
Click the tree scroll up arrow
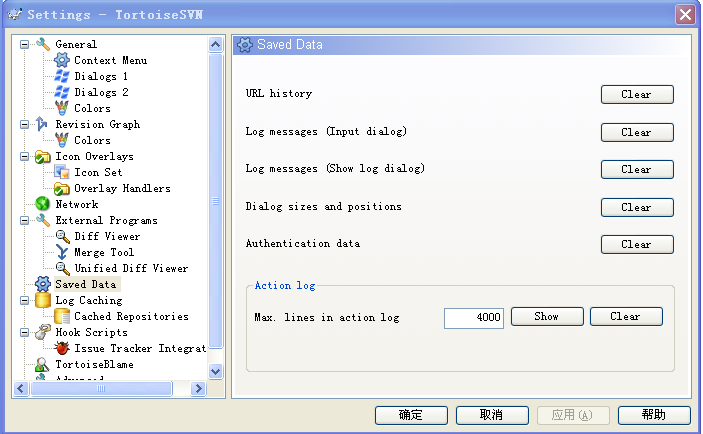pos(216,44)
